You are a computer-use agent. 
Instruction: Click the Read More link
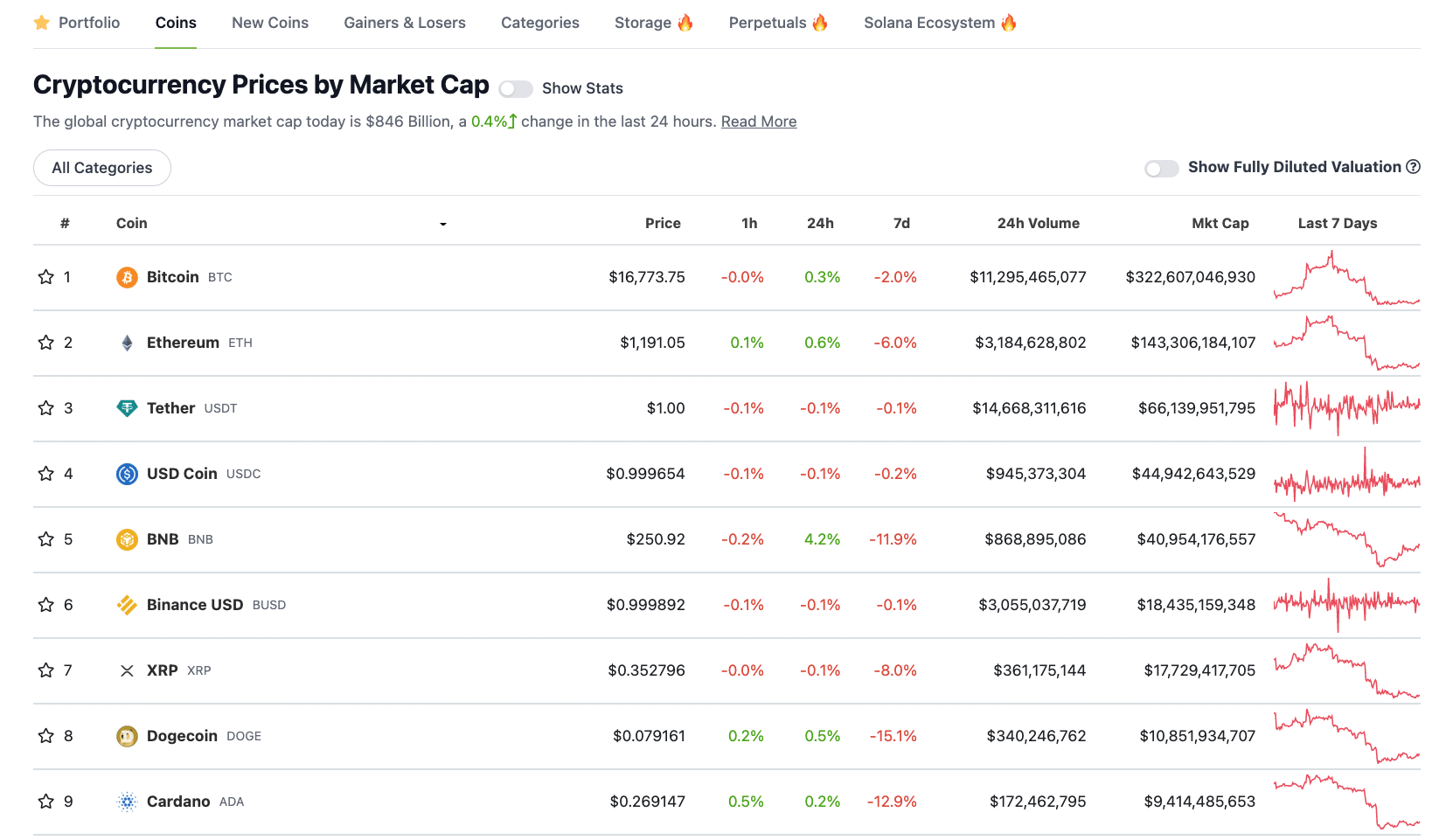(x=758, y=121)
